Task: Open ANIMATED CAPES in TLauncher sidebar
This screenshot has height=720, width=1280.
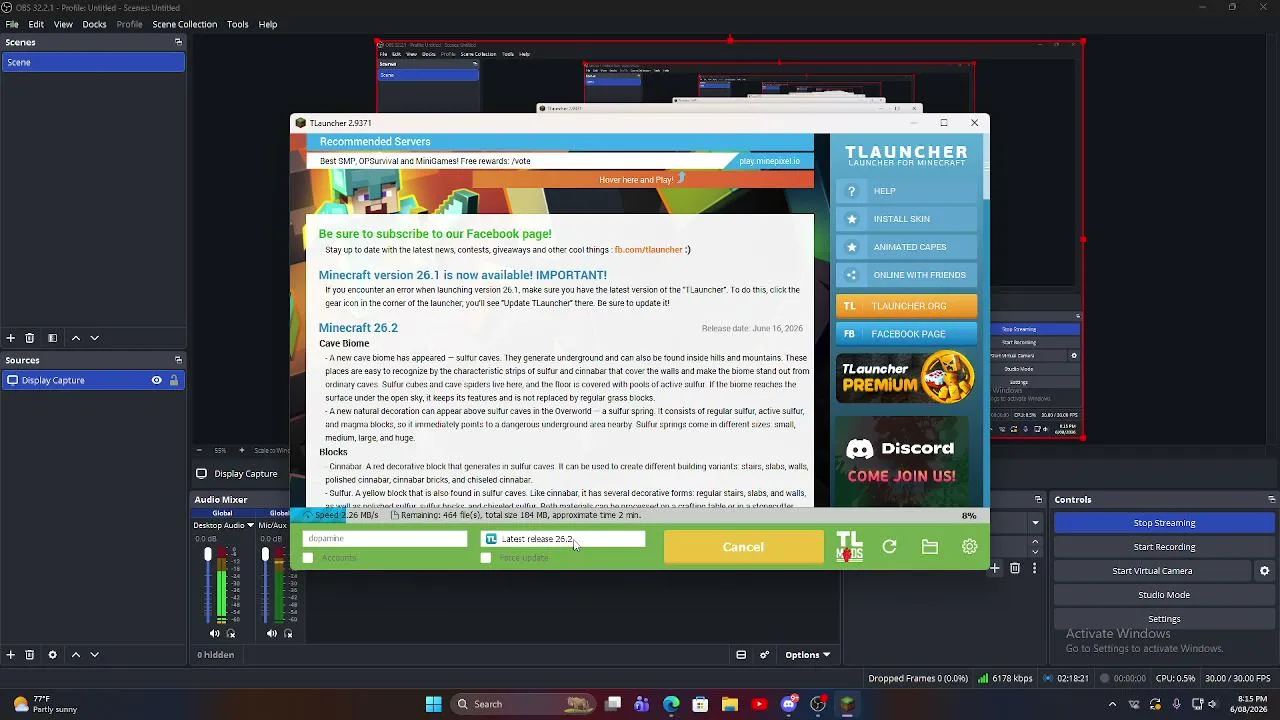Action: tap(906, 247)
